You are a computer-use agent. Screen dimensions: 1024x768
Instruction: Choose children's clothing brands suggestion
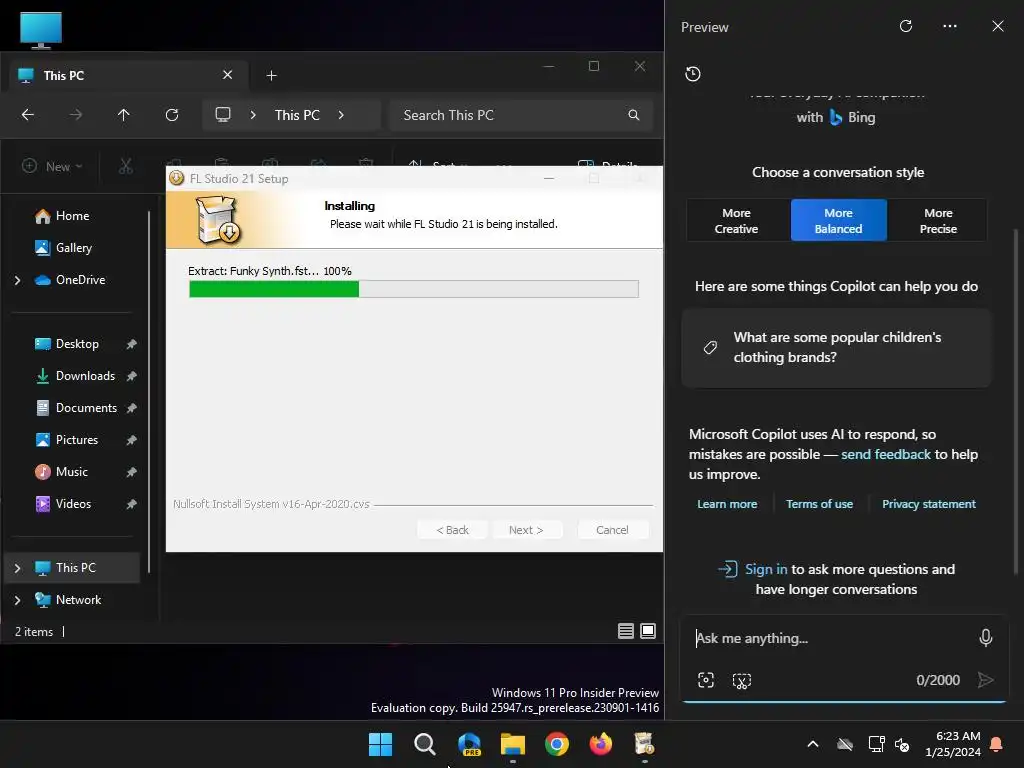click(x=836, y=347)
